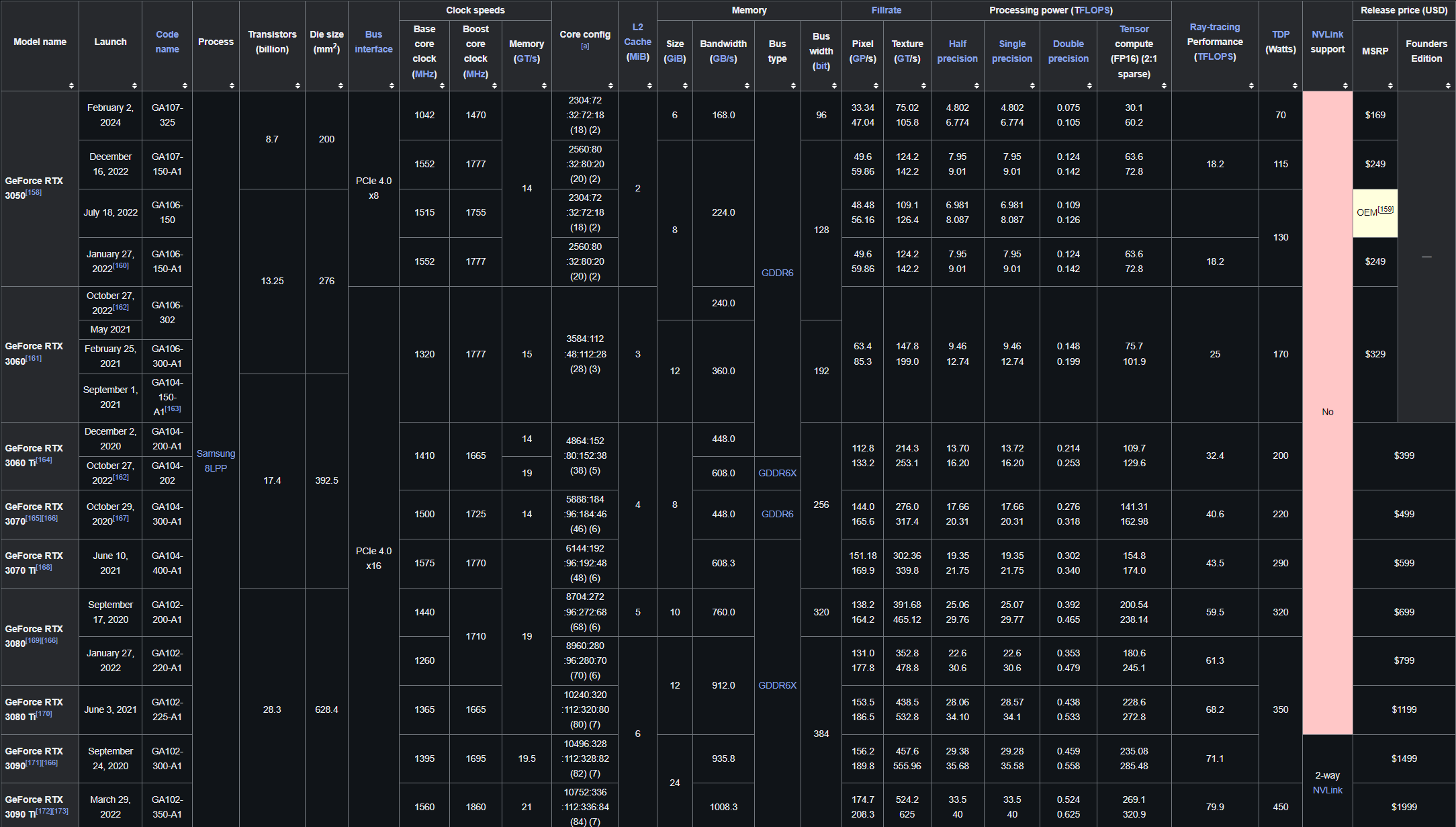This screenshot has height=827, width=1456.
Task: Sort the table by Launch date arrow
Action: (134, 86)
